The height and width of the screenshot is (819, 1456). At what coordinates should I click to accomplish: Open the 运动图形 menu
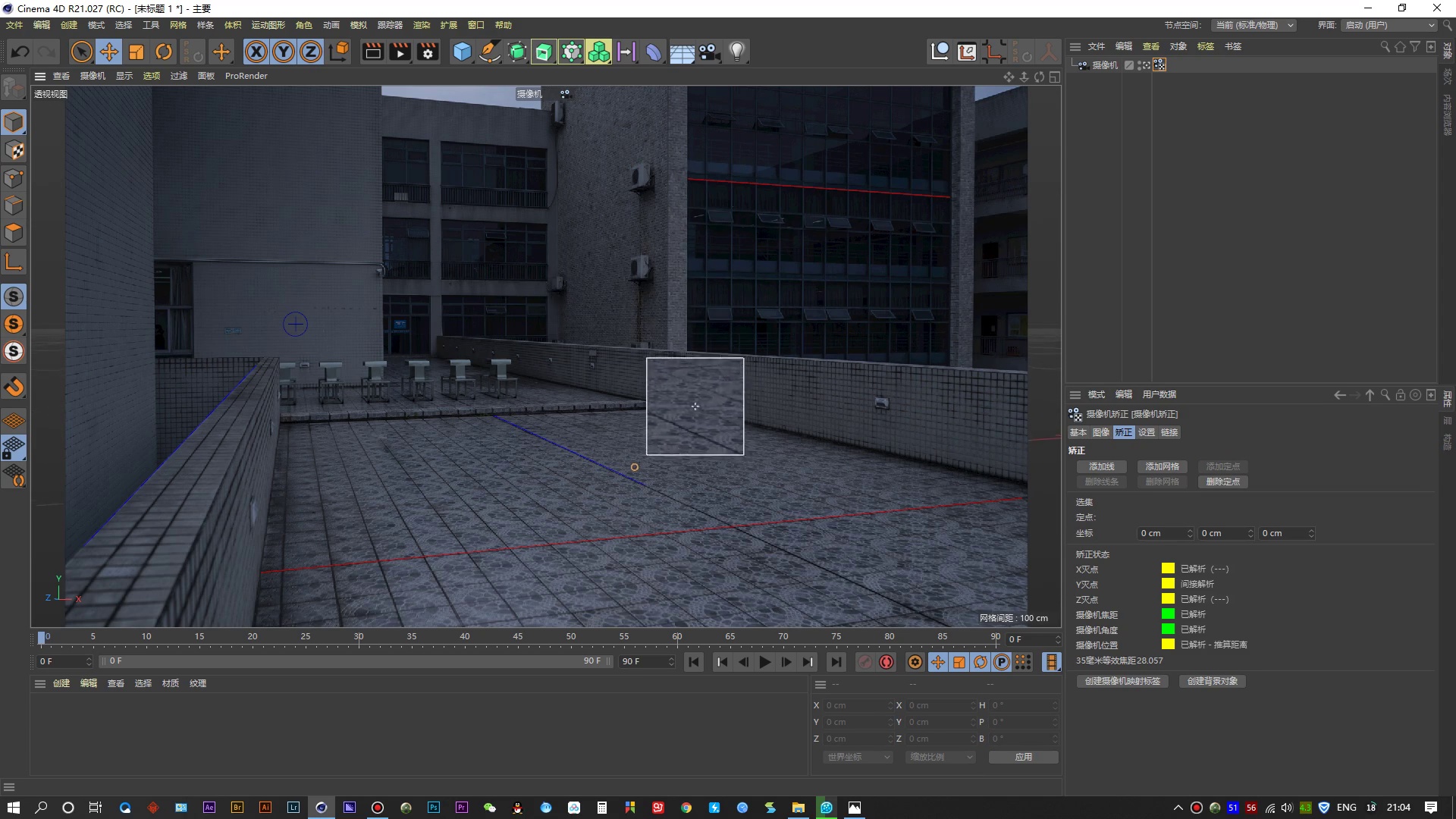coord(268,25)
